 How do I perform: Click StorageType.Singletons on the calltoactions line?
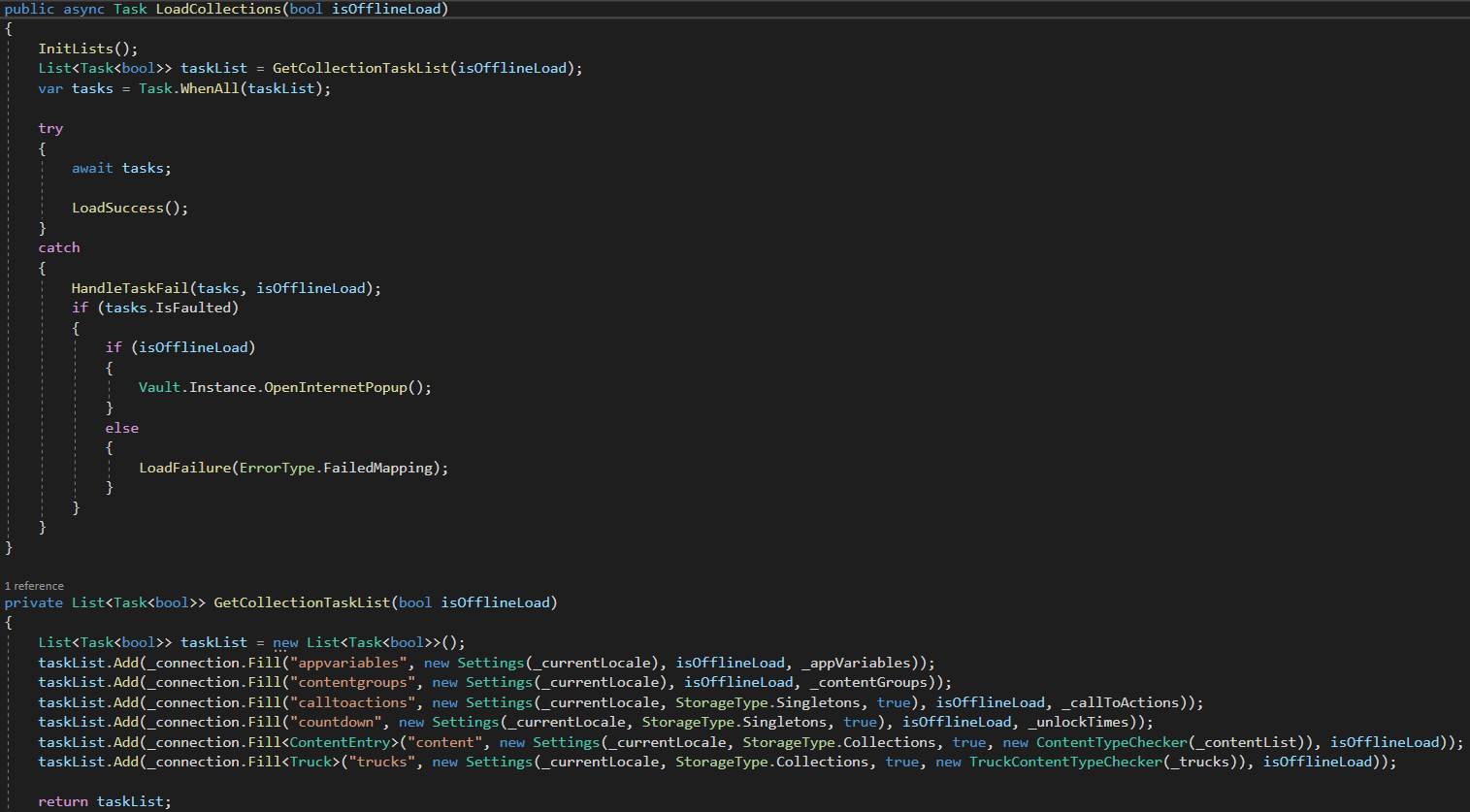pyautogui.click(x=768, y=702)
